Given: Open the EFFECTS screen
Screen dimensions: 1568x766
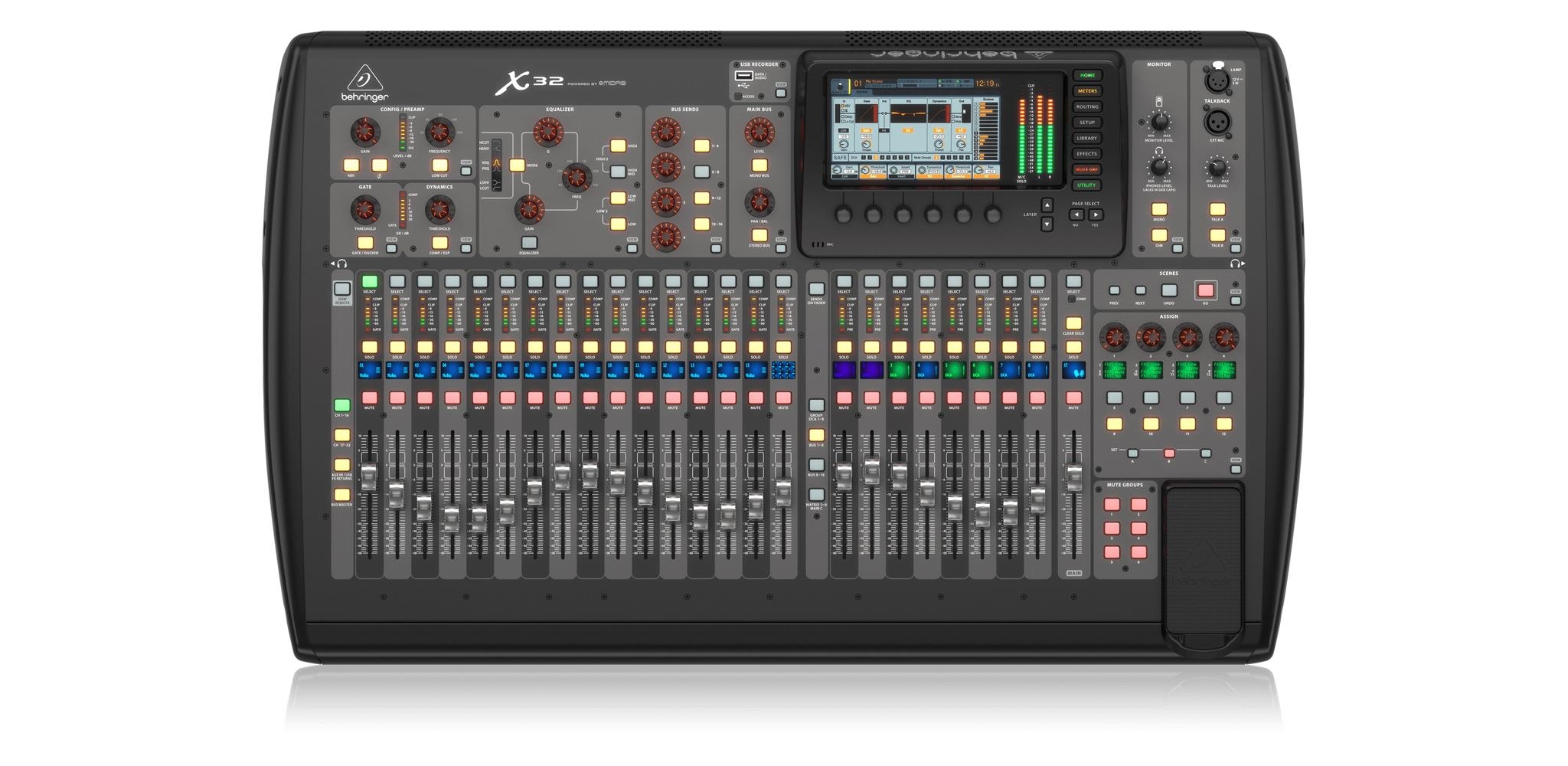Looking at the screenshot, I should [x=1087, y=154].
